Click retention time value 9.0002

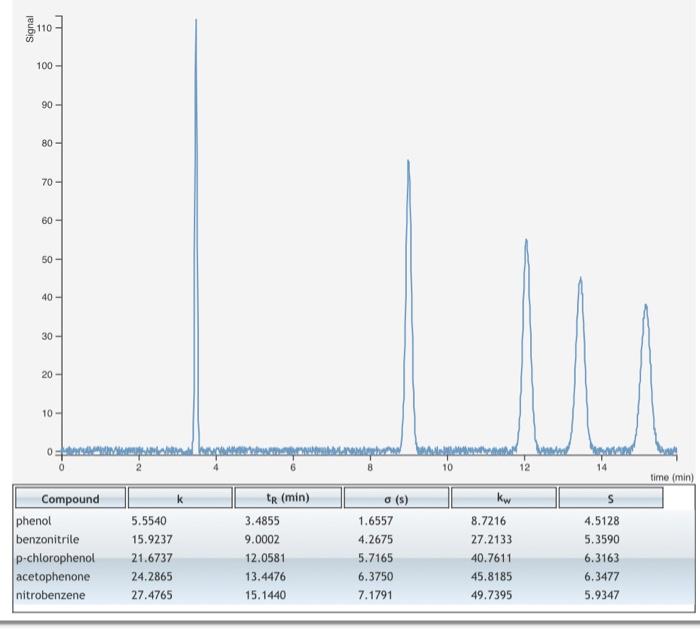[x=262, y=539]
